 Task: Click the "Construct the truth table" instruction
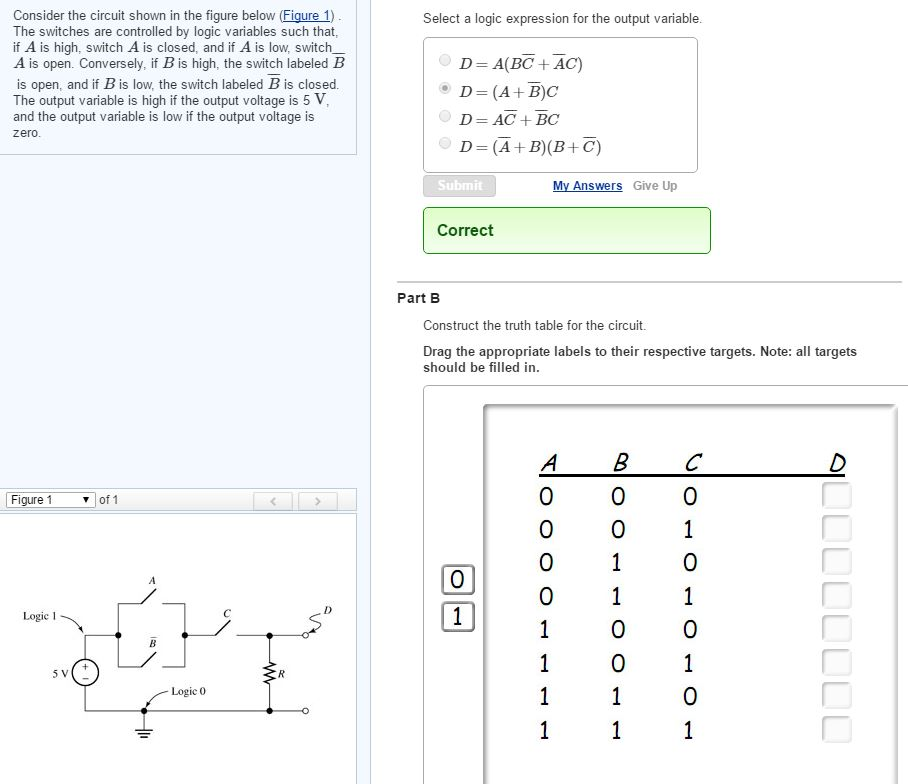click(x=534, y=325)
